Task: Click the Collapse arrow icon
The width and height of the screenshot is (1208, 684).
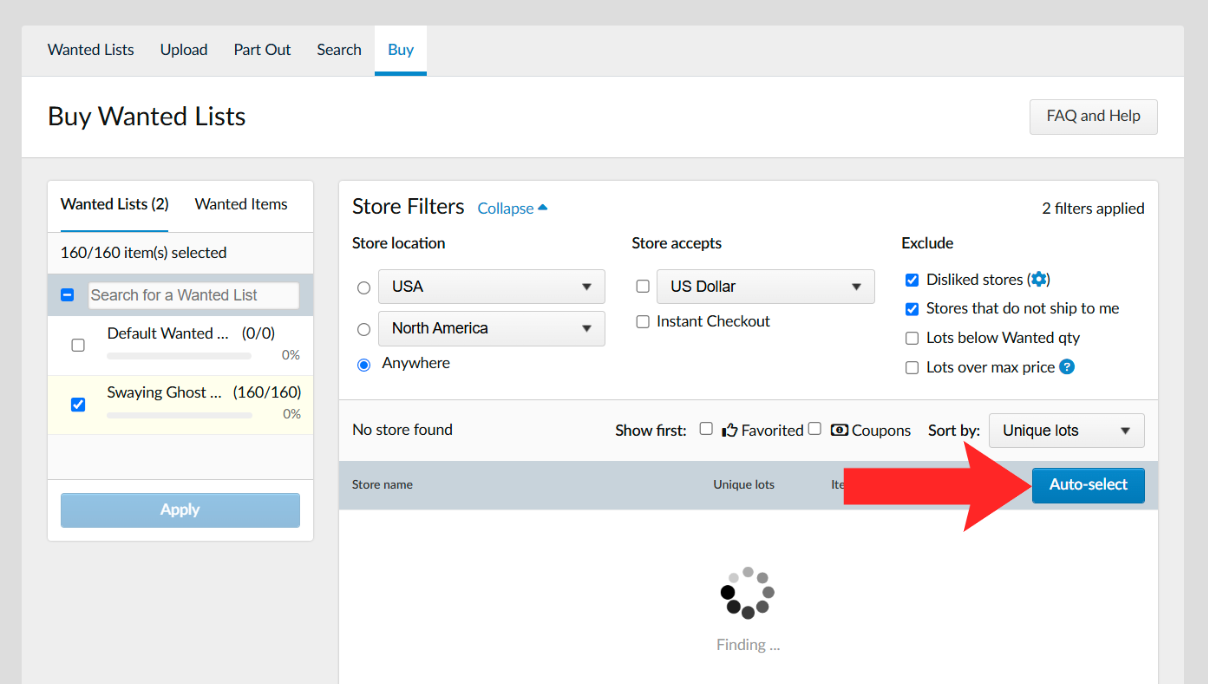Action: 543,208
